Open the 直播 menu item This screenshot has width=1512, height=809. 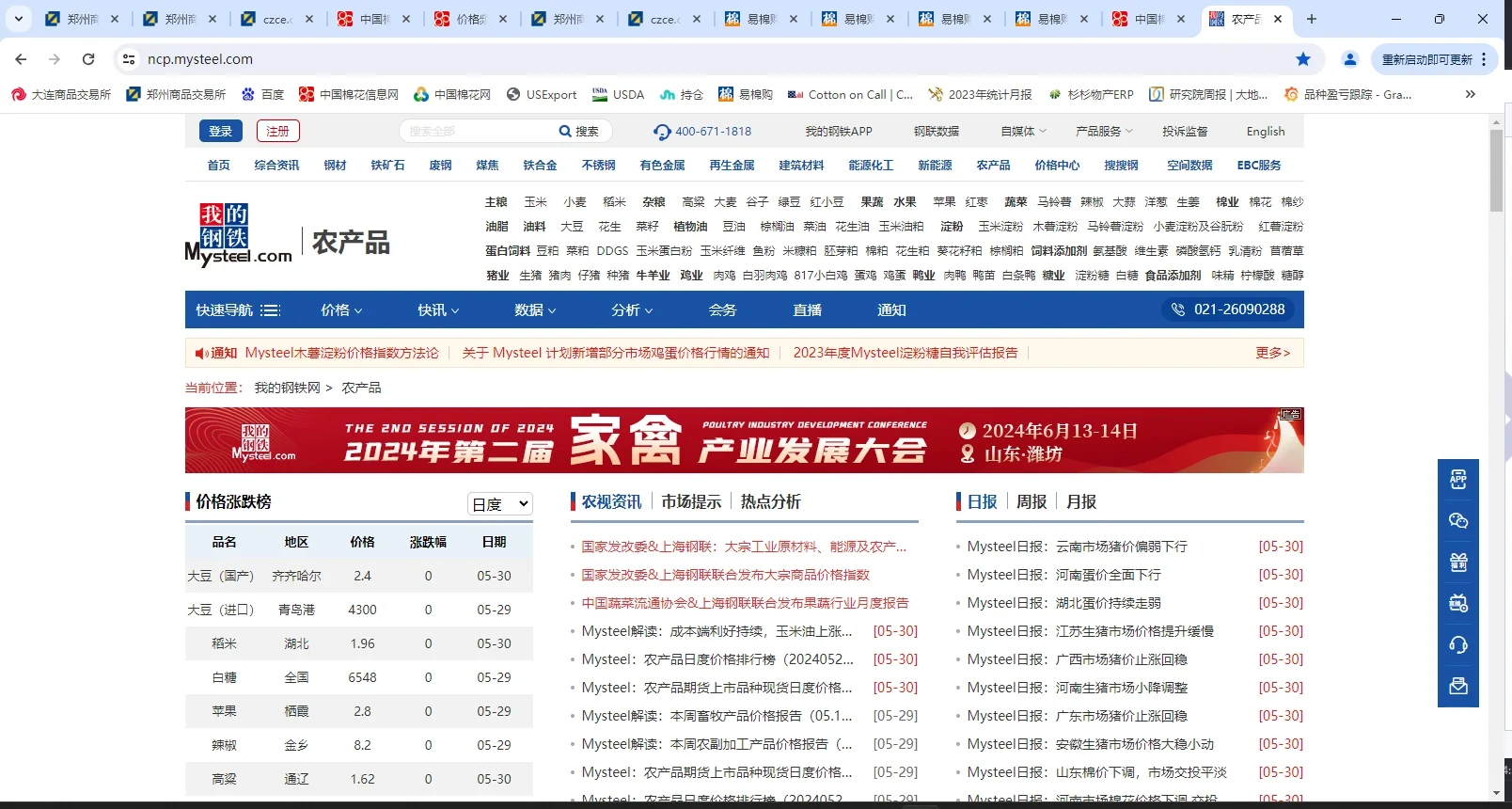(x=807, y=310)
